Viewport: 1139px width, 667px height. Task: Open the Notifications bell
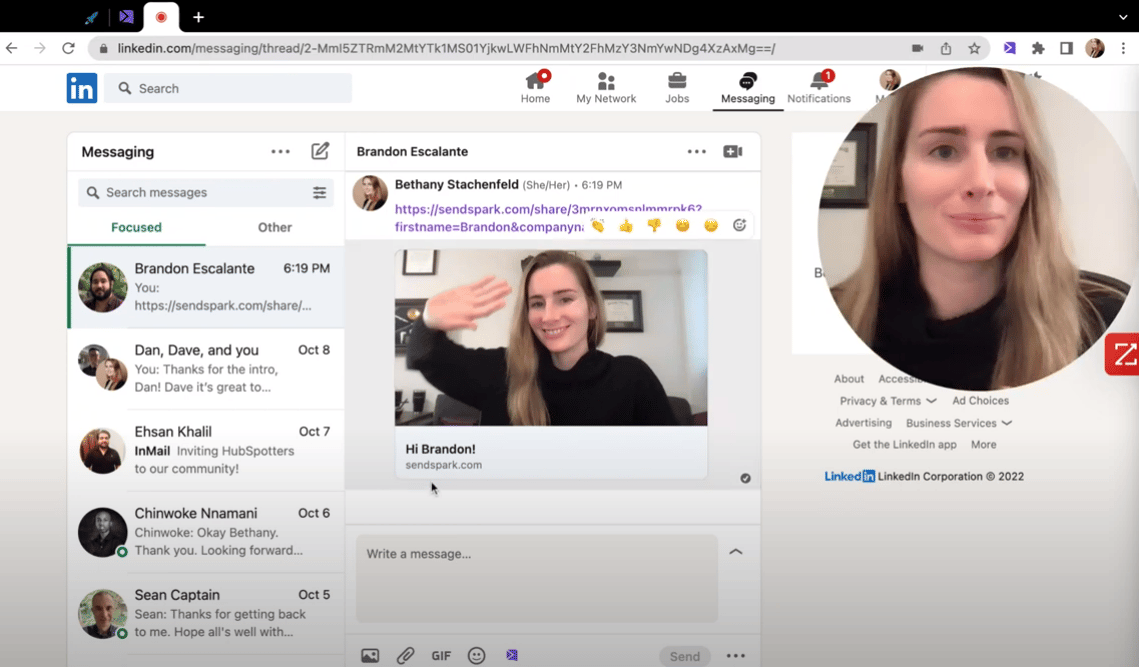819,88
